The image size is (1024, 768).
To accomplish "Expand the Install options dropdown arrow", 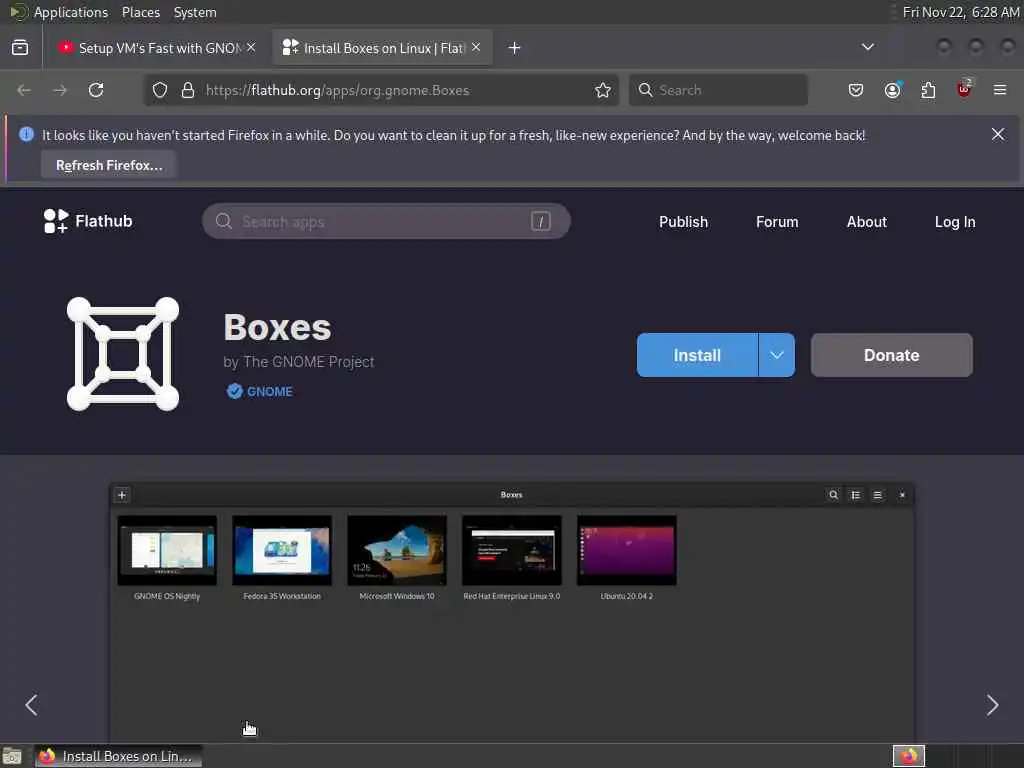I will click(776, 355).
